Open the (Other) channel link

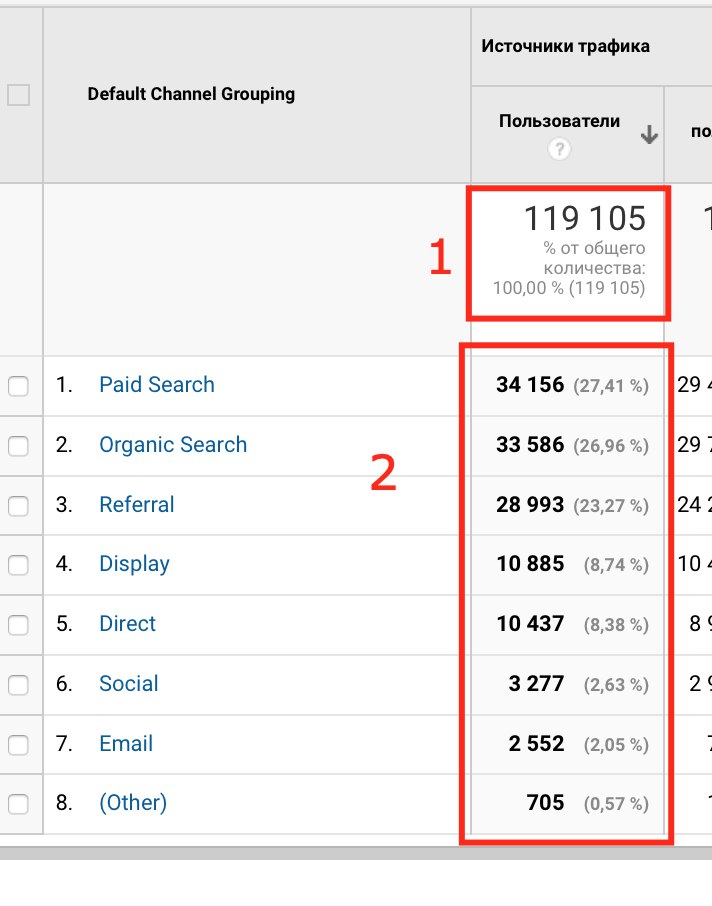(133, 803)
